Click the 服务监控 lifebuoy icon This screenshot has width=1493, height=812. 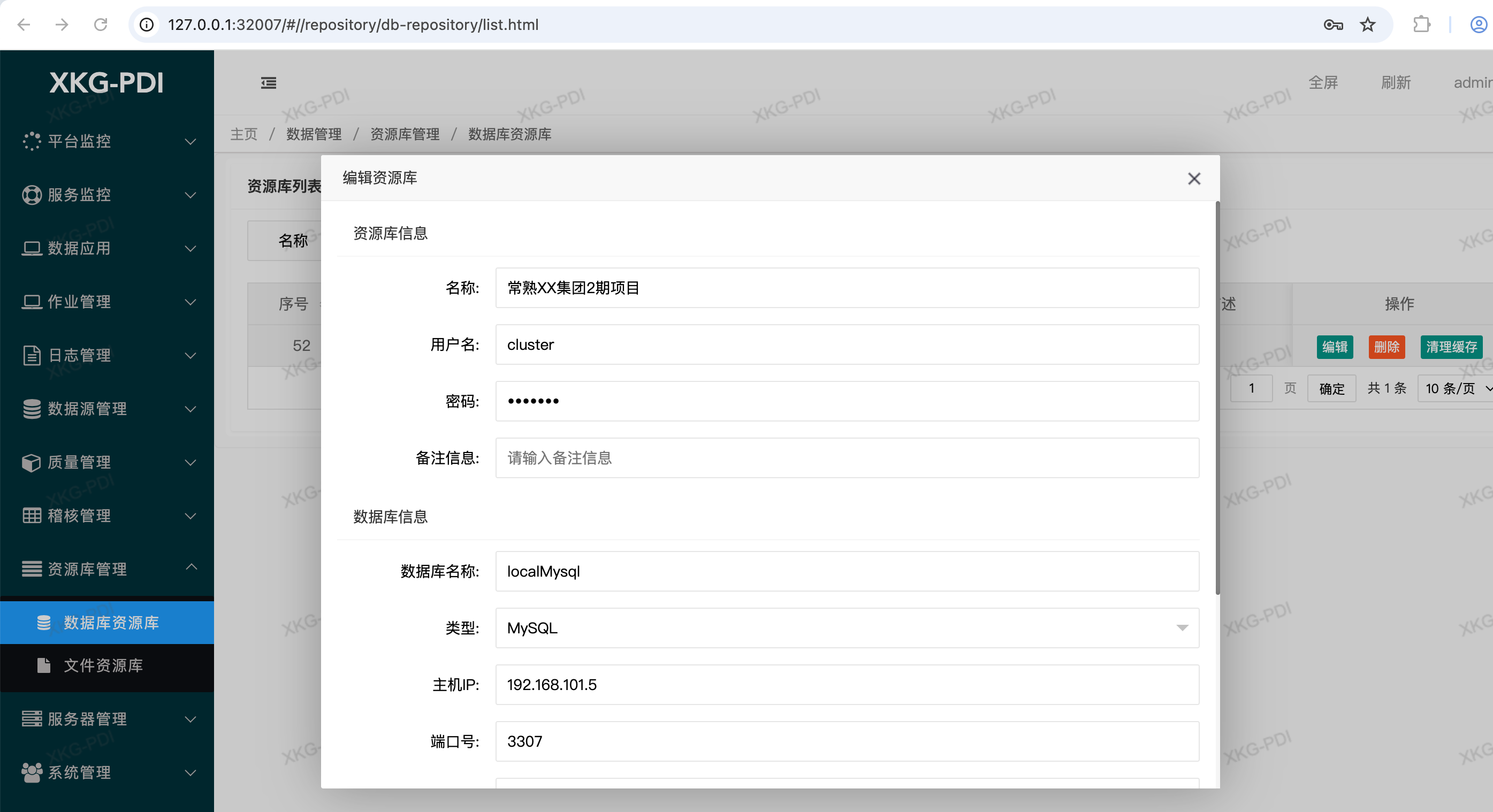tap(31, 195)
